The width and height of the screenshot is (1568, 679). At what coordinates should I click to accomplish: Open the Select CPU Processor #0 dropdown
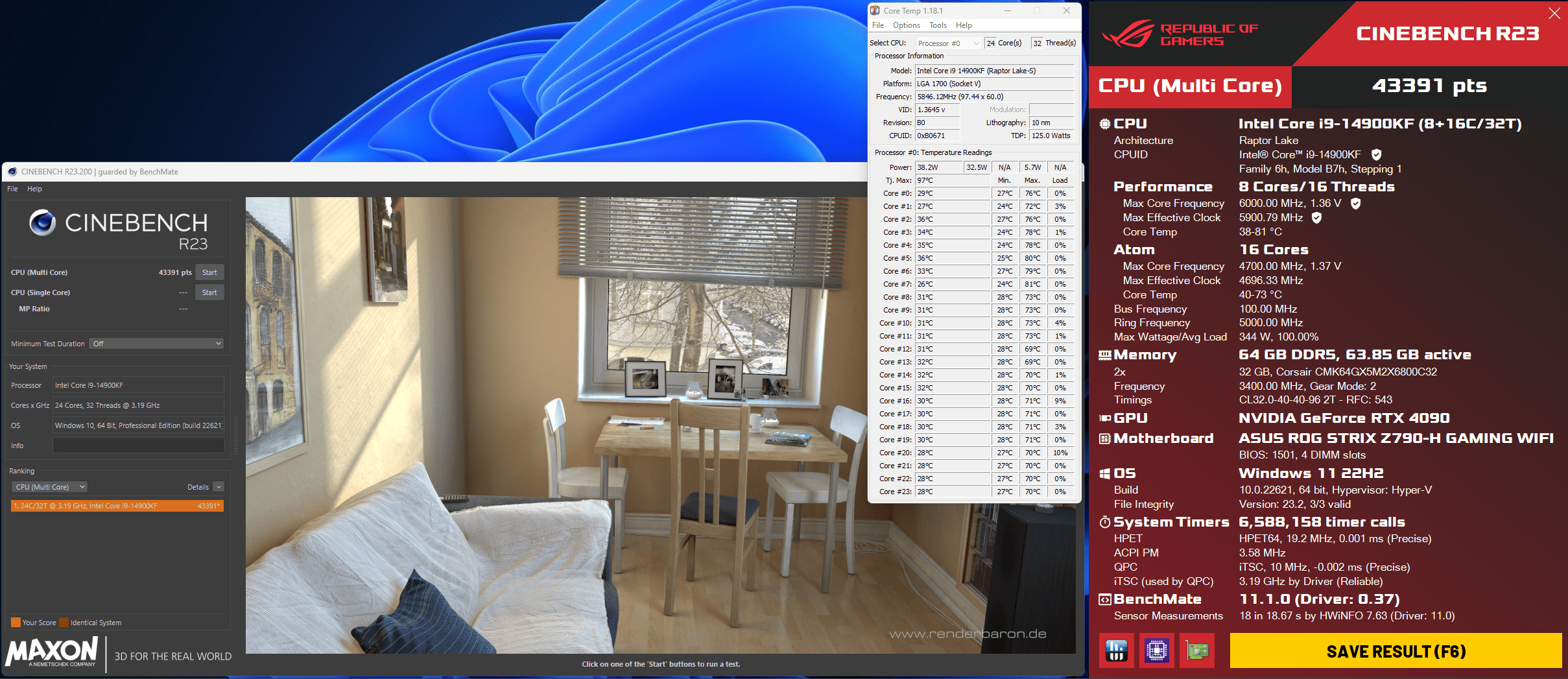click(948, 43)
